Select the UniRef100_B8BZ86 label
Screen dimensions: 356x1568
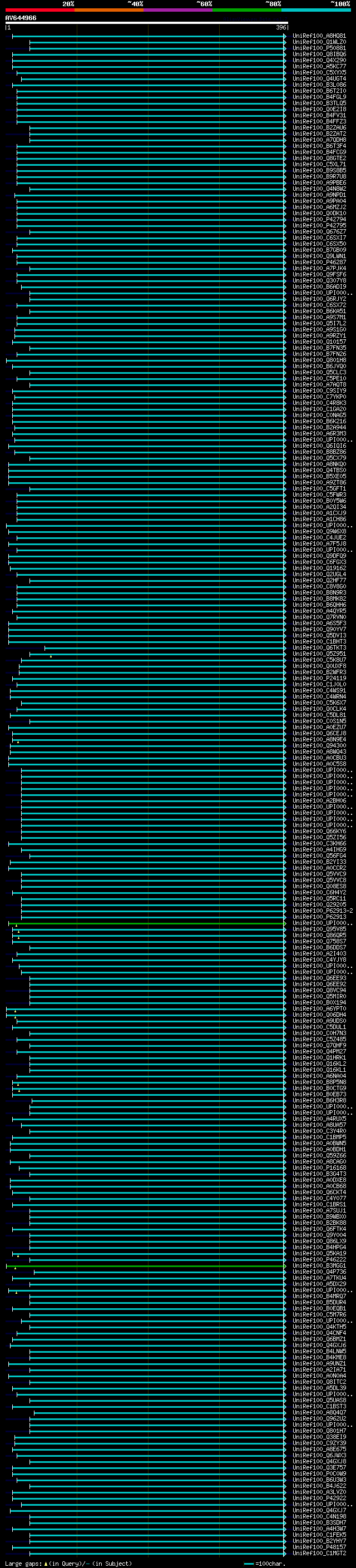coord(319,452)
